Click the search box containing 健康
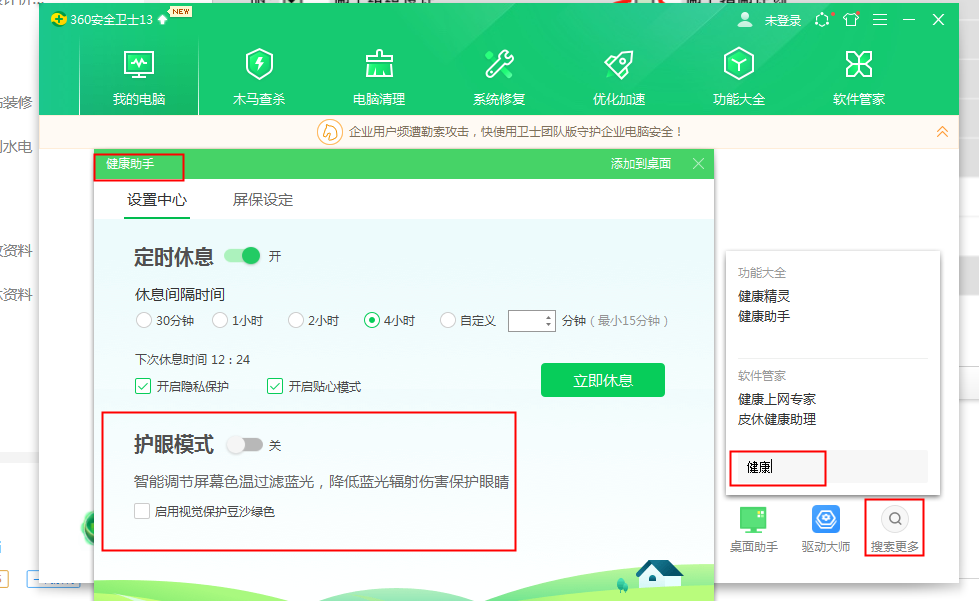The image size is (979, 601). (x=832, y=467)
